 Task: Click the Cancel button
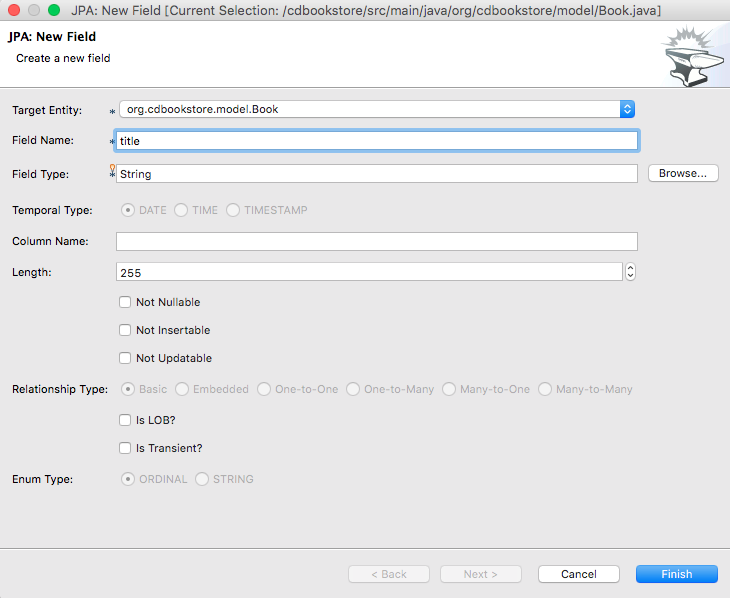coord(579,574)
